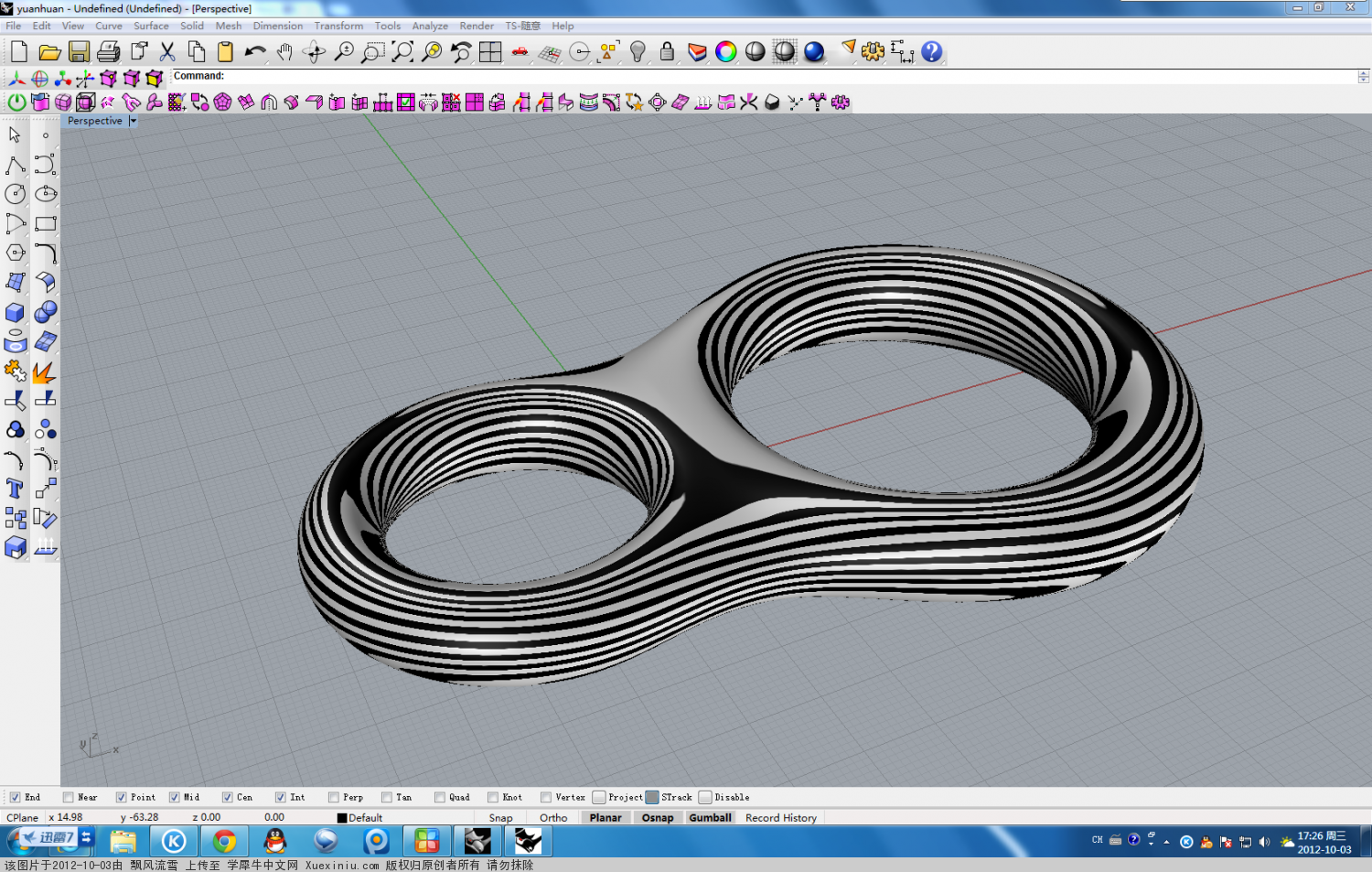Open the Curve menu
This screenshot has height=872, width=1372.
tap(109, 26)
